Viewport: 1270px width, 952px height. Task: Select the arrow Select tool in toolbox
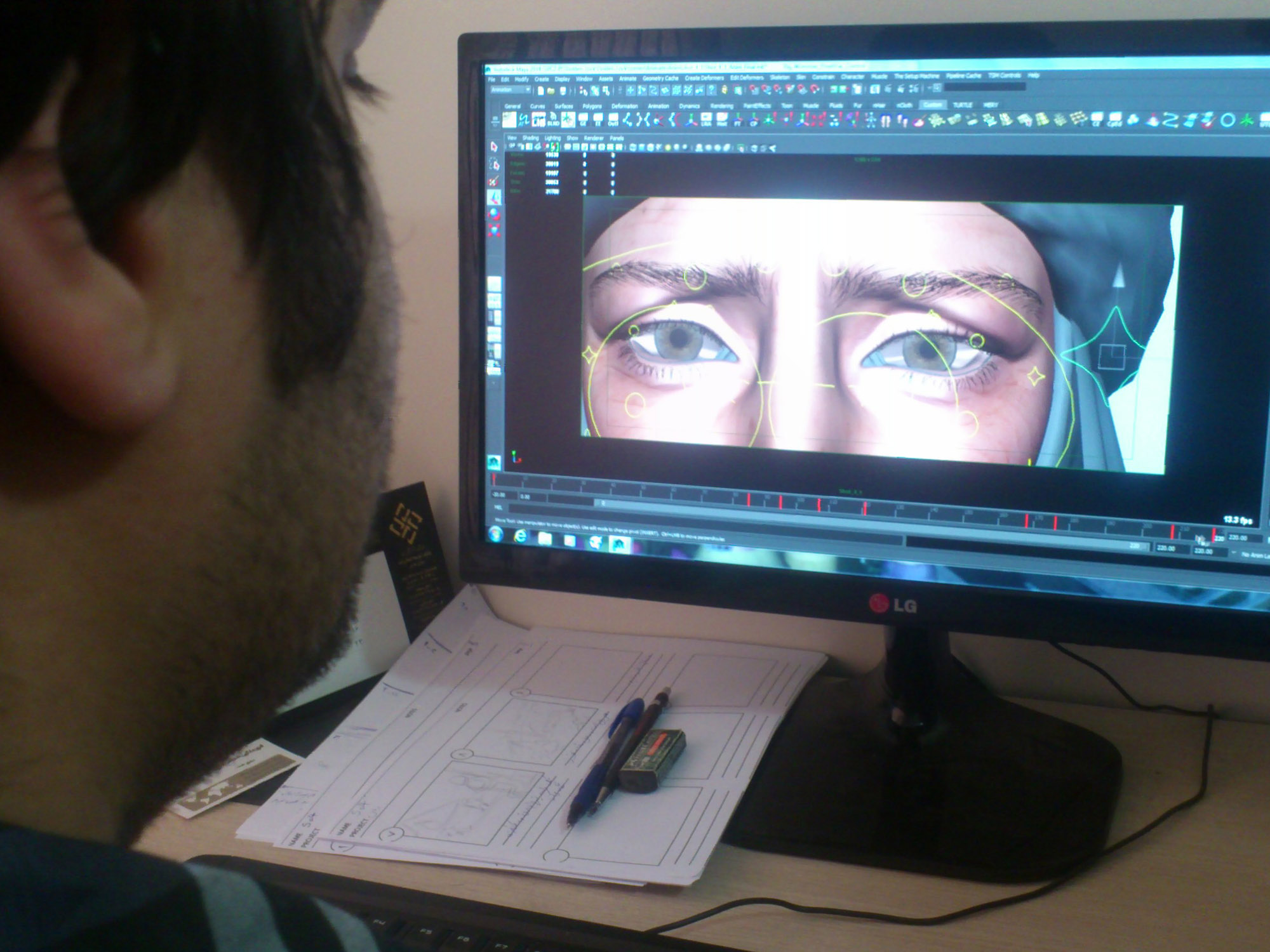(x=494, y=147)
